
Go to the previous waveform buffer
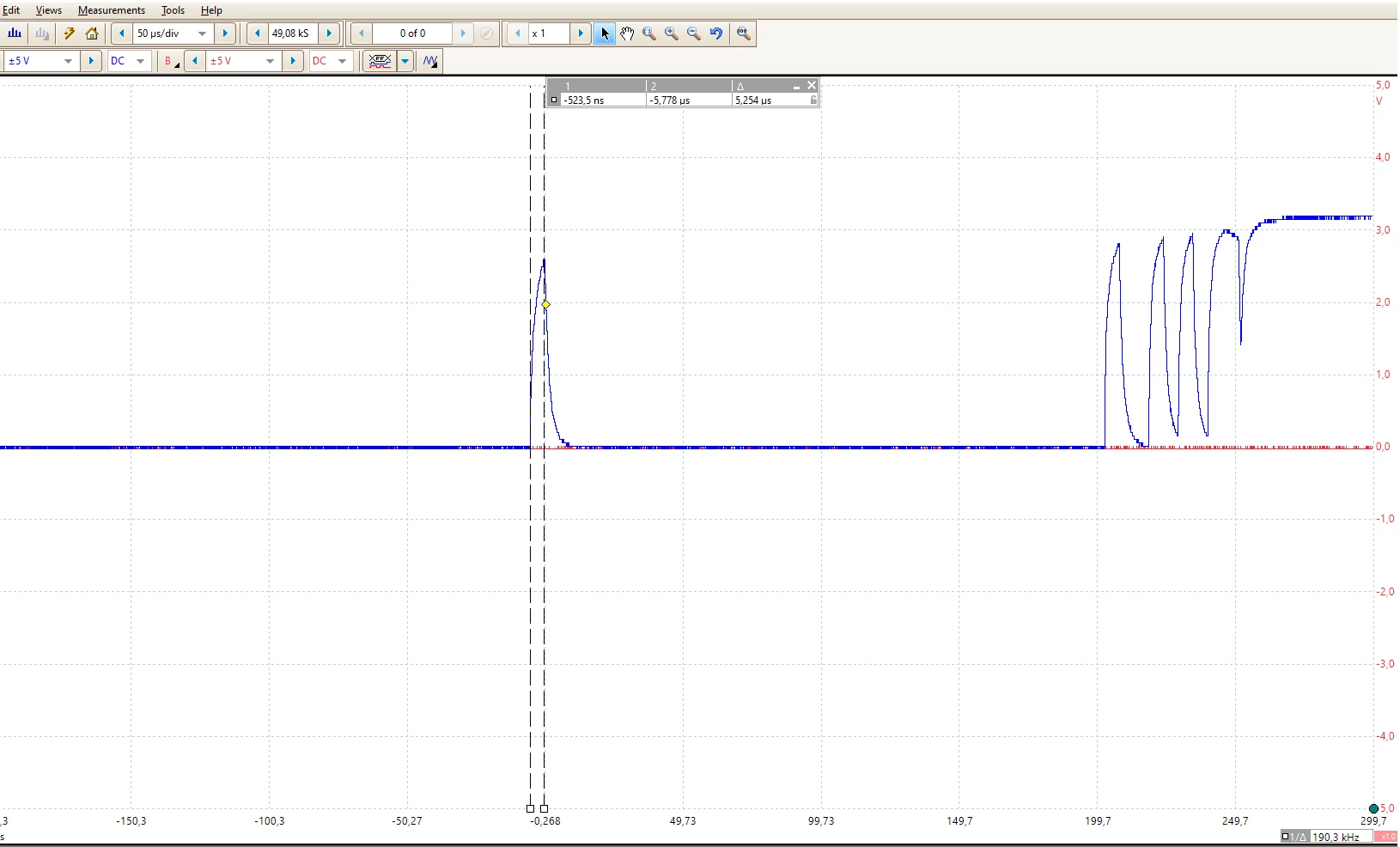pyautogui.click(x=362, y=34)
